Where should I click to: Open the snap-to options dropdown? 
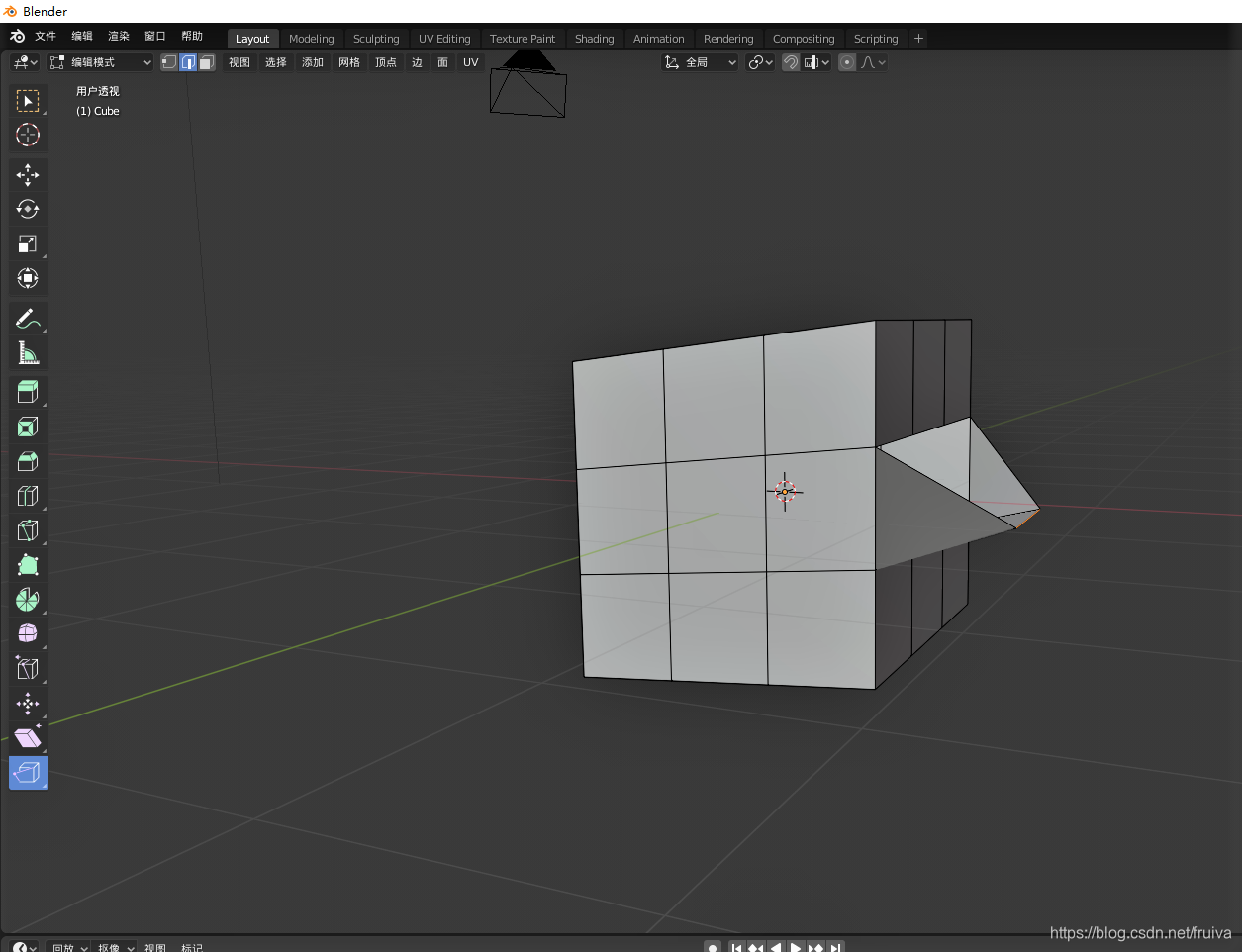point(816,62)
